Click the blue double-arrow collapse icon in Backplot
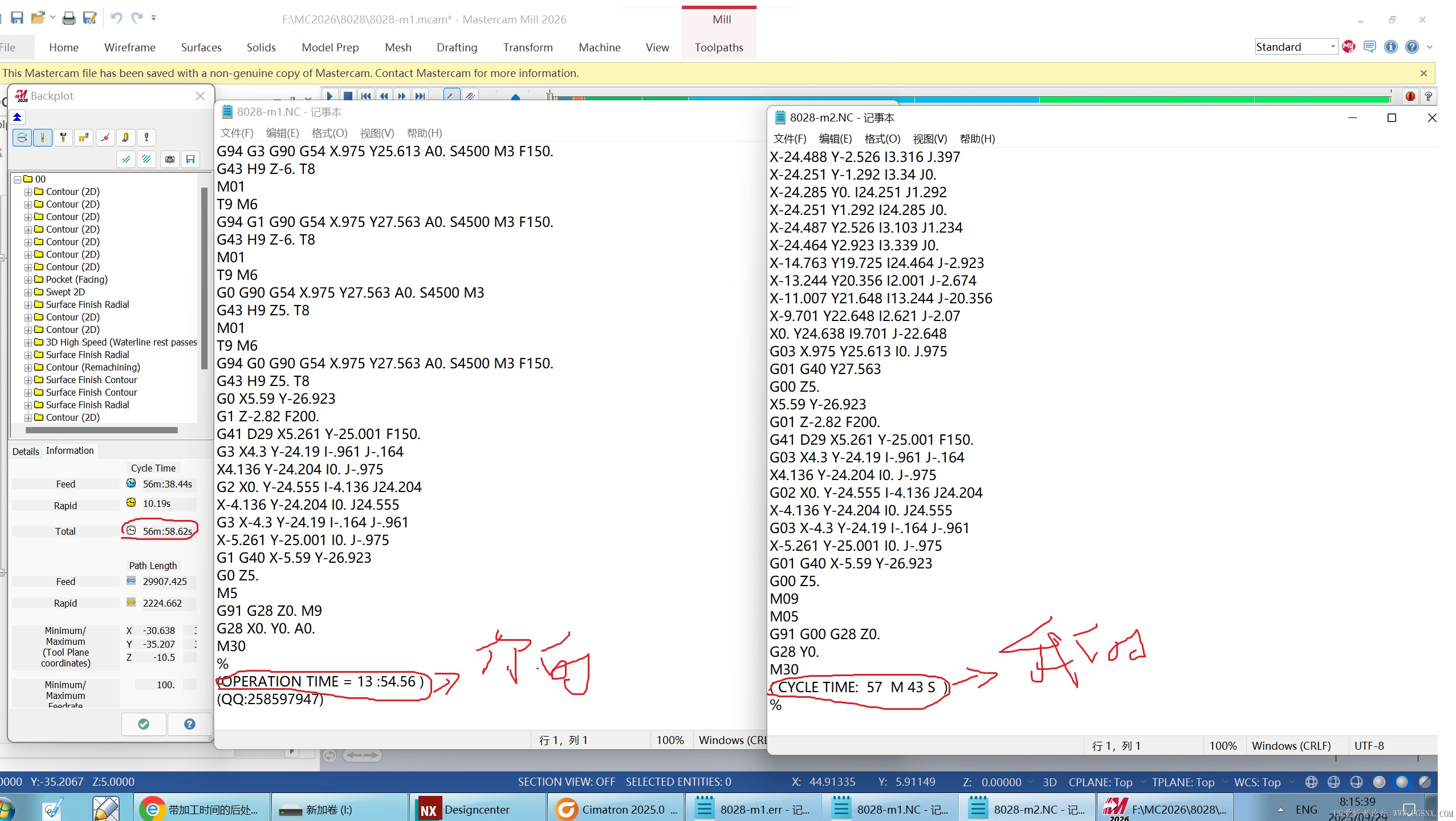 [17, 117]
